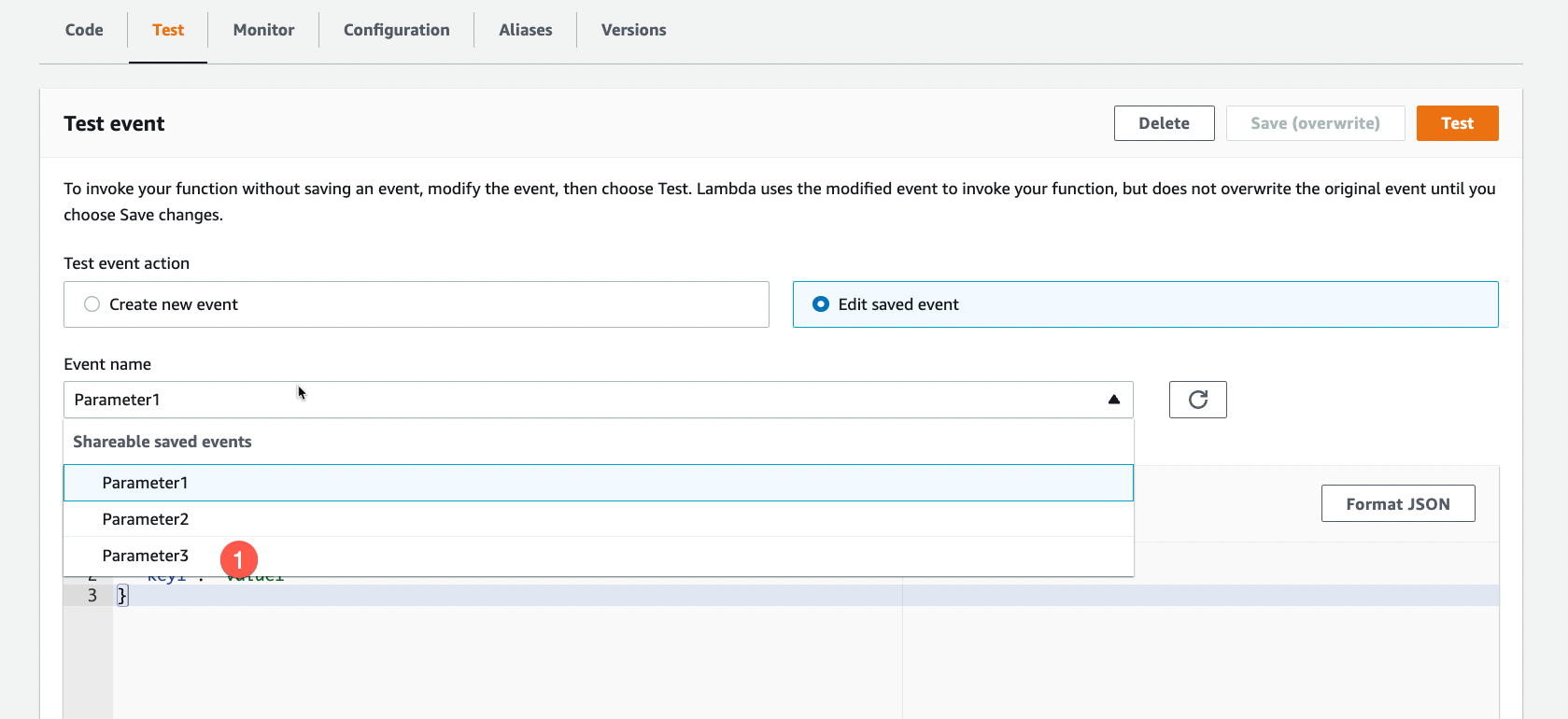Select the Edit saved event radio option

(x=1145, y=304)
